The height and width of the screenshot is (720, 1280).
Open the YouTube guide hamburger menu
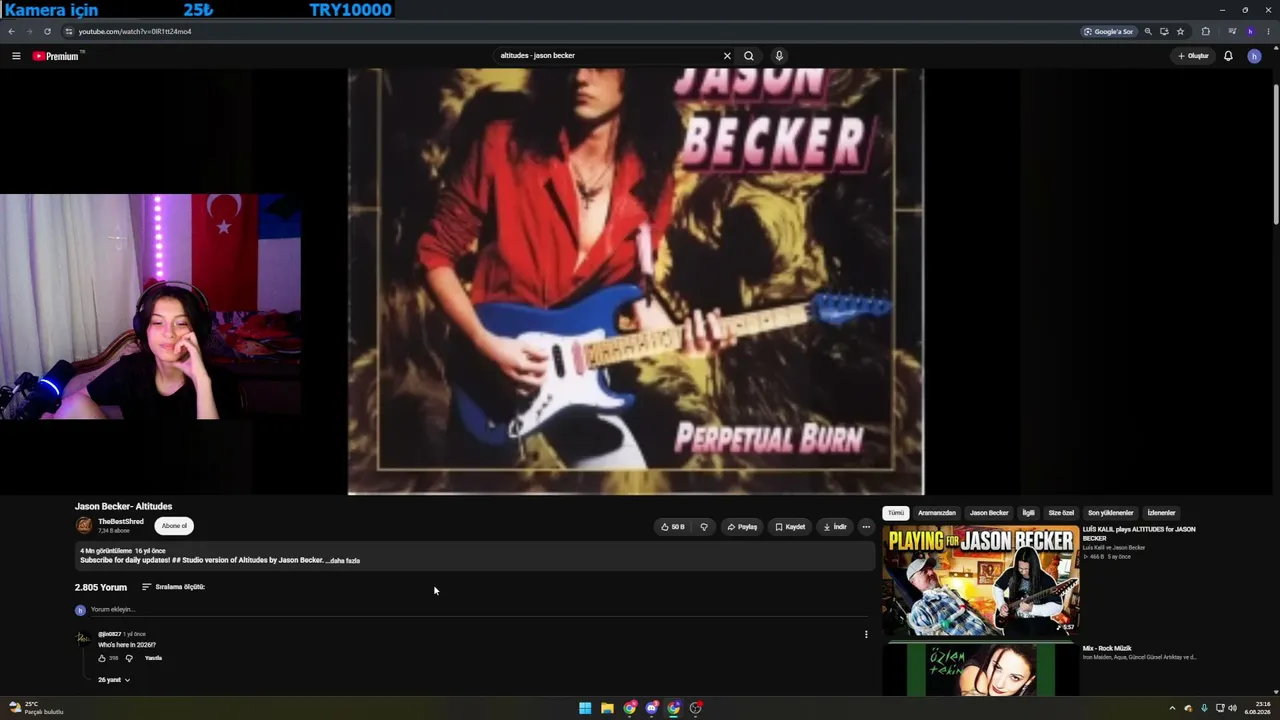[x=16, y=56]
